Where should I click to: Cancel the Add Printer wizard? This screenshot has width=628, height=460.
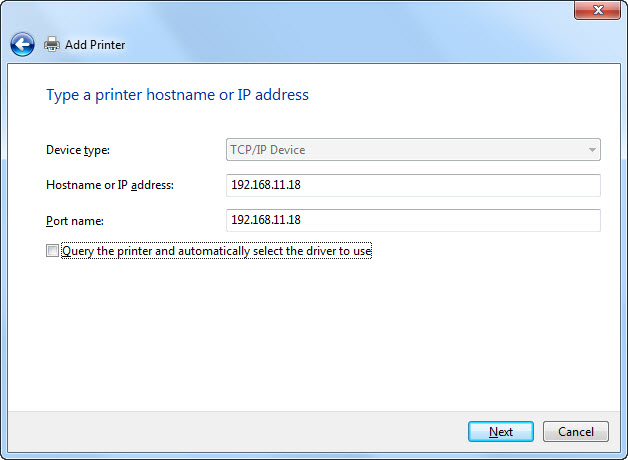(575, 432)
